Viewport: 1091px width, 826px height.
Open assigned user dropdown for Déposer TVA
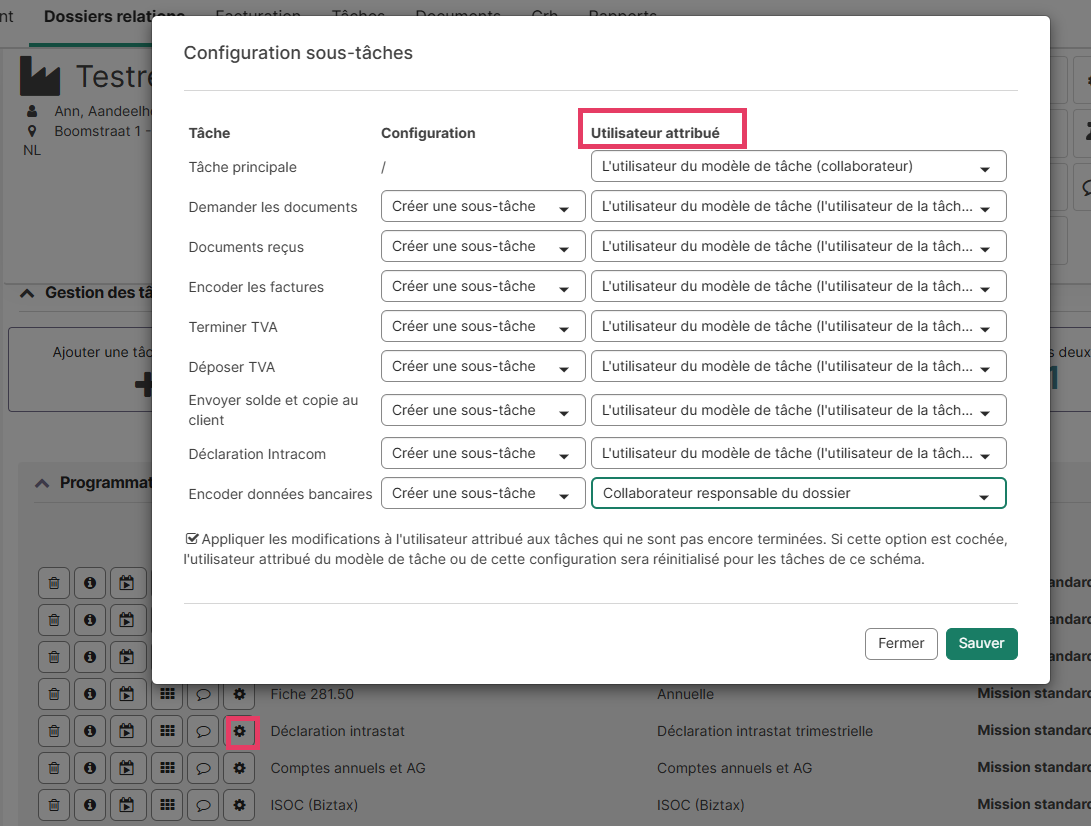point(799,366)
